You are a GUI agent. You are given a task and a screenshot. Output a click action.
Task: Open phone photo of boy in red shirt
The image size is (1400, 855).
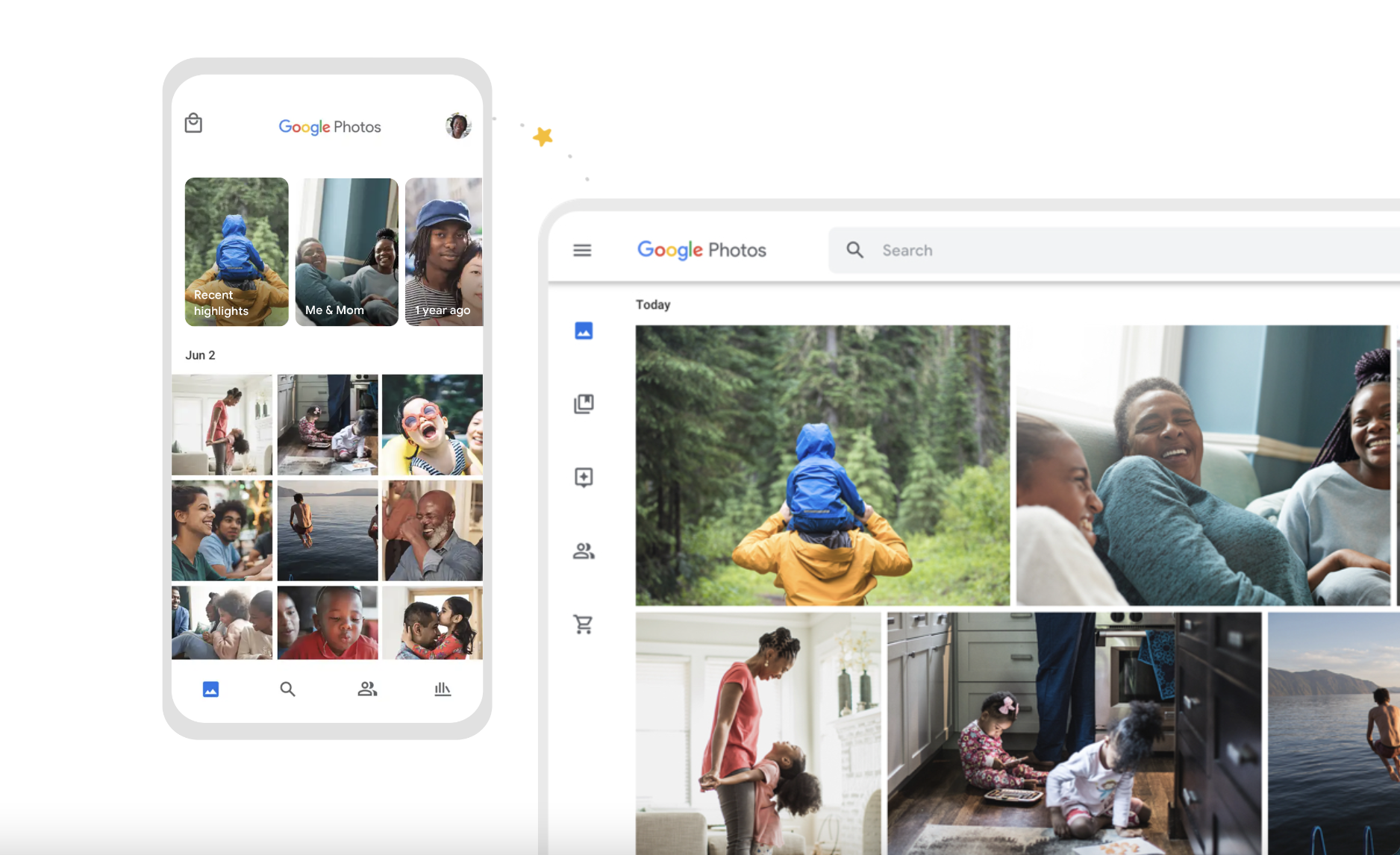pos(328,623)
